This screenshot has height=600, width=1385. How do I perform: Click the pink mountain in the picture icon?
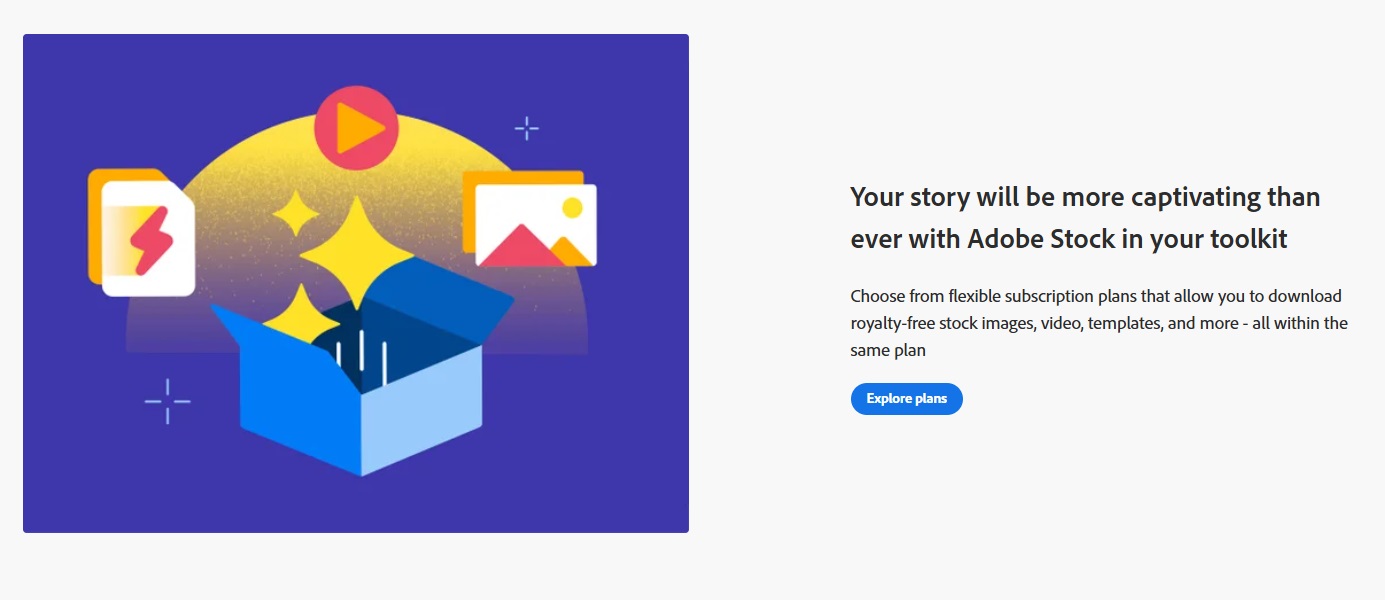pos(519,246)
